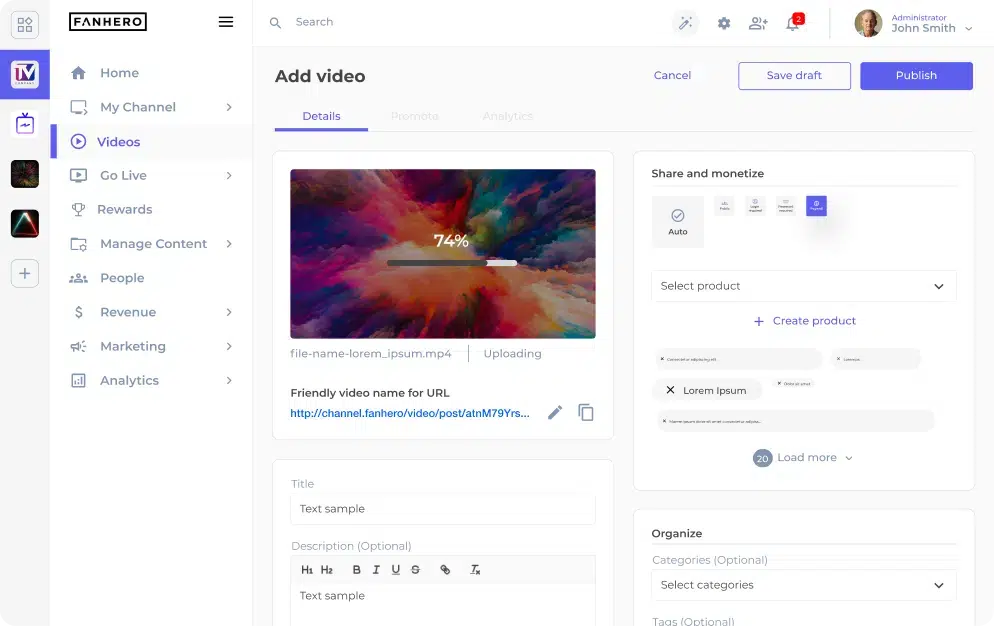Viewport: 994px width, 626px height.
Task: Collapse sidebar with the hamburger menu icon
Action: [226, 22]
